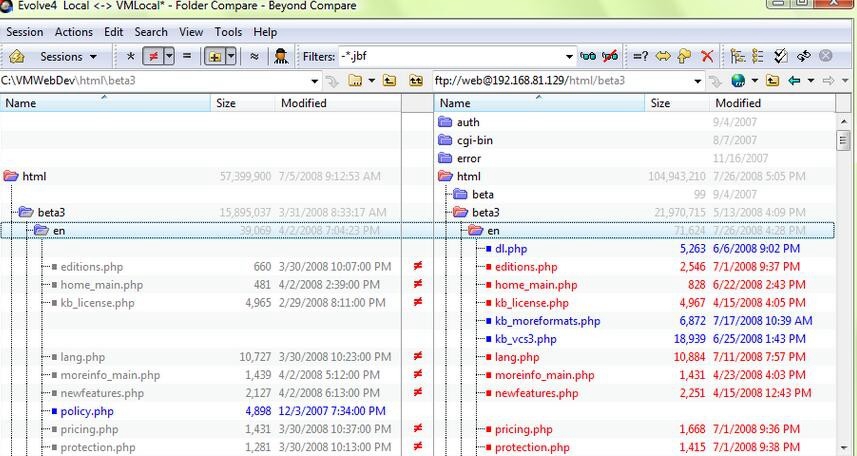Open the Search menu
This screenshot has width=857, height=456.
tap(151, 32)
